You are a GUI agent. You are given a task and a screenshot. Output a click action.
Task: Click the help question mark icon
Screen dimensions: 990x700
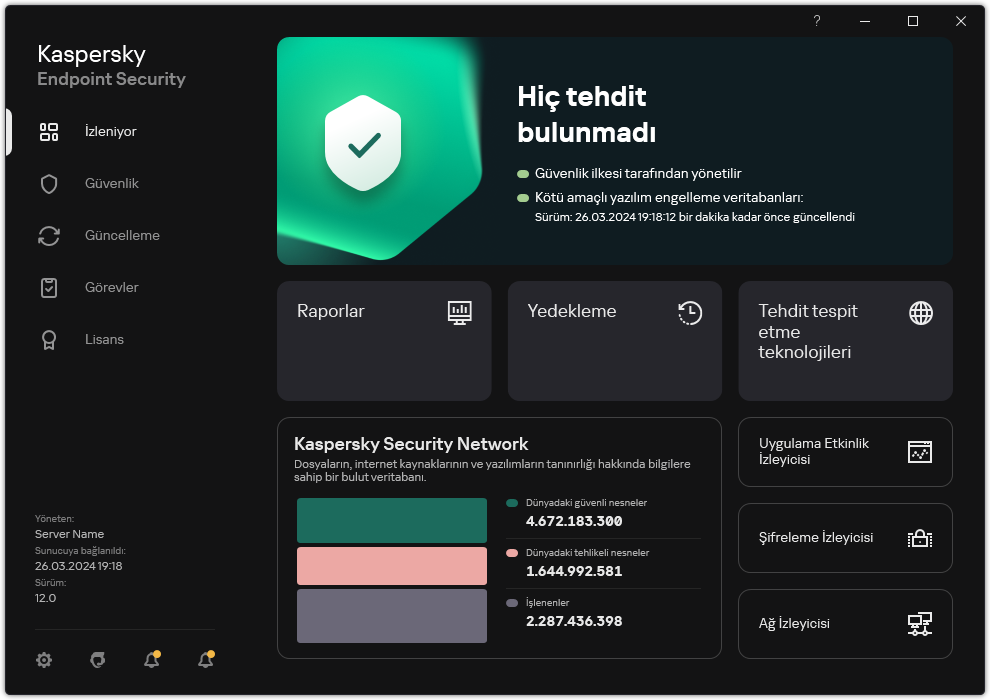click(x=816, y=21)
